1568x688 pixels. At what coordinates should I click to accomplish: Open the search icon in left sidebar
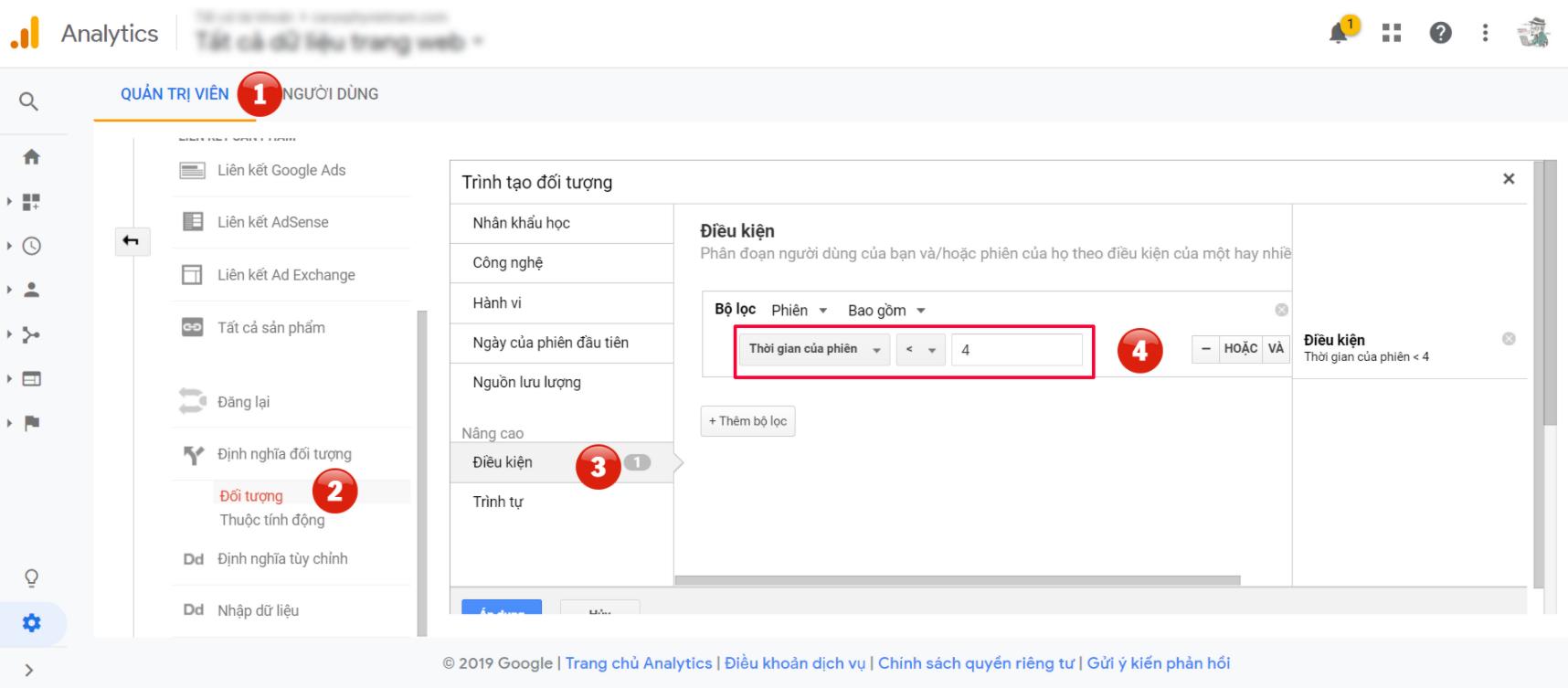click(x=29, y=101)
